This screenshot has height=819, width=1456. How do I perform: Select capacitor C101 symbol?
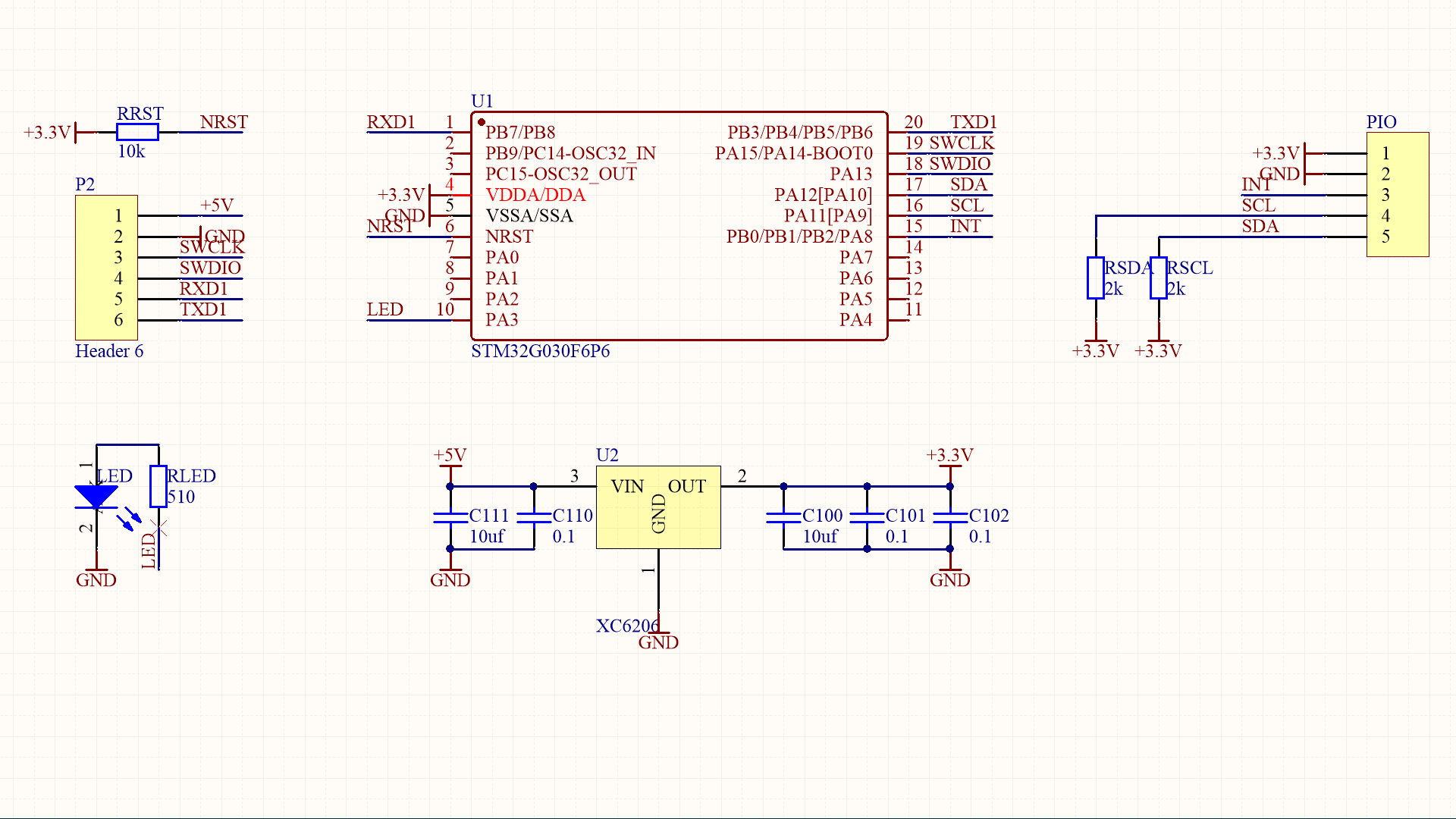click(867, 517)
